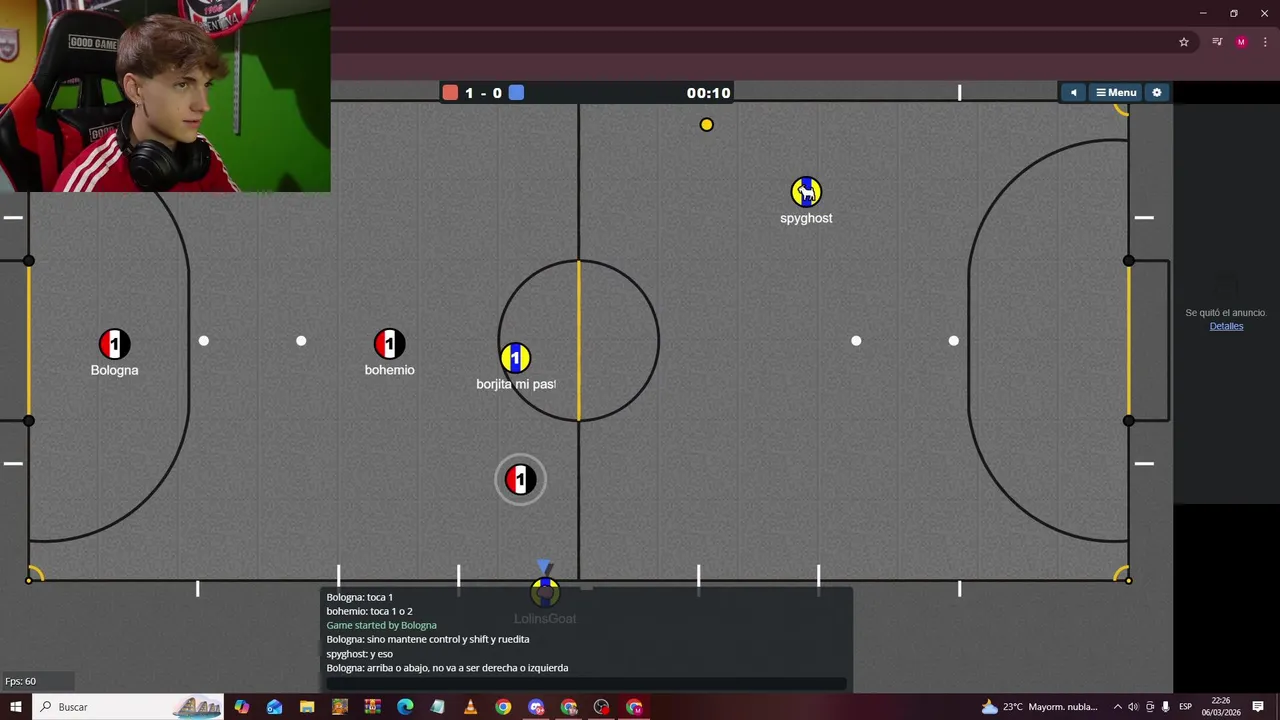Click chat line 'Bologna: toca 1'

[359, 597]
